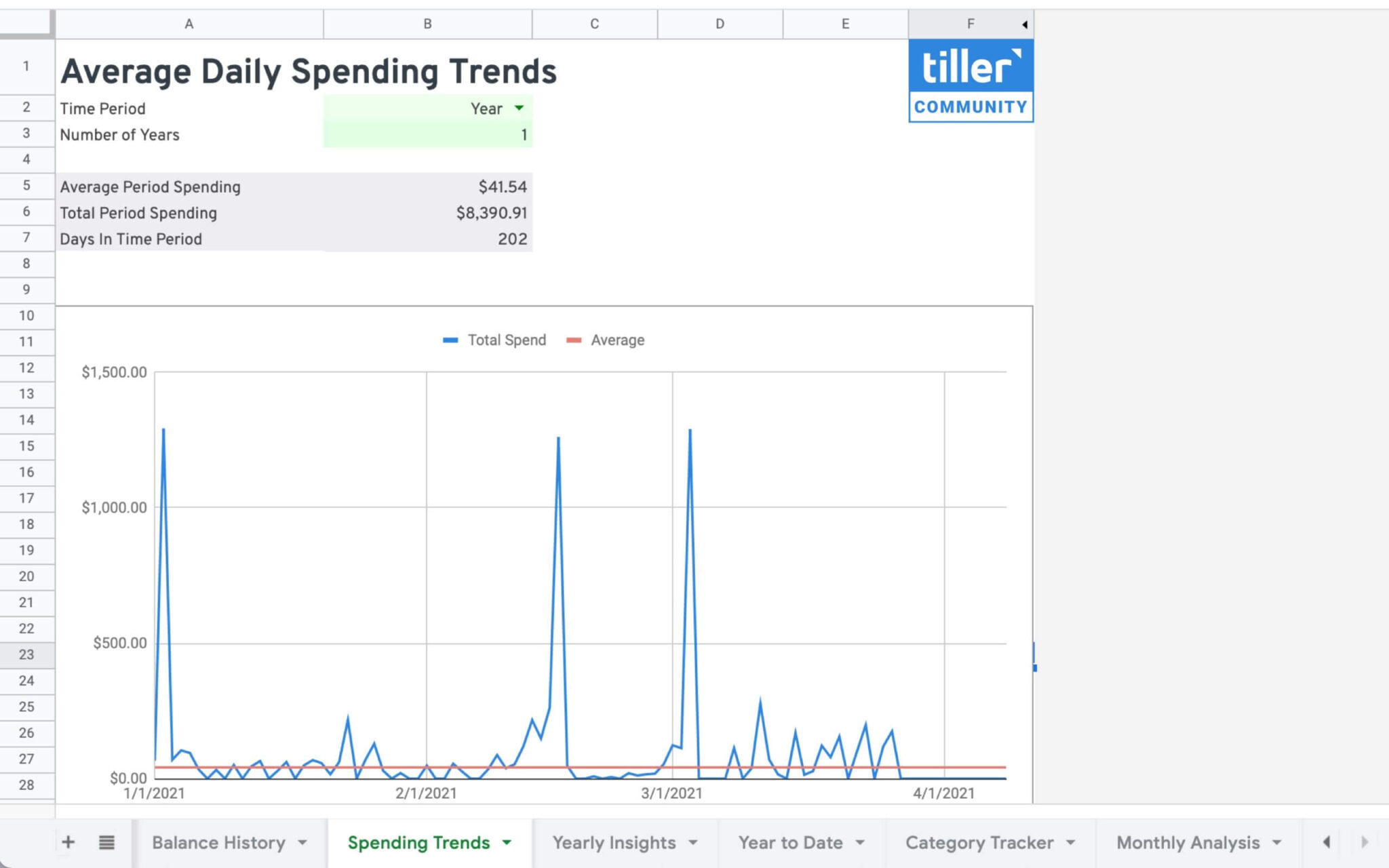Open the all sheets list icon
The height and width of the screenshot is (868, 1389).
click(106, 842)
